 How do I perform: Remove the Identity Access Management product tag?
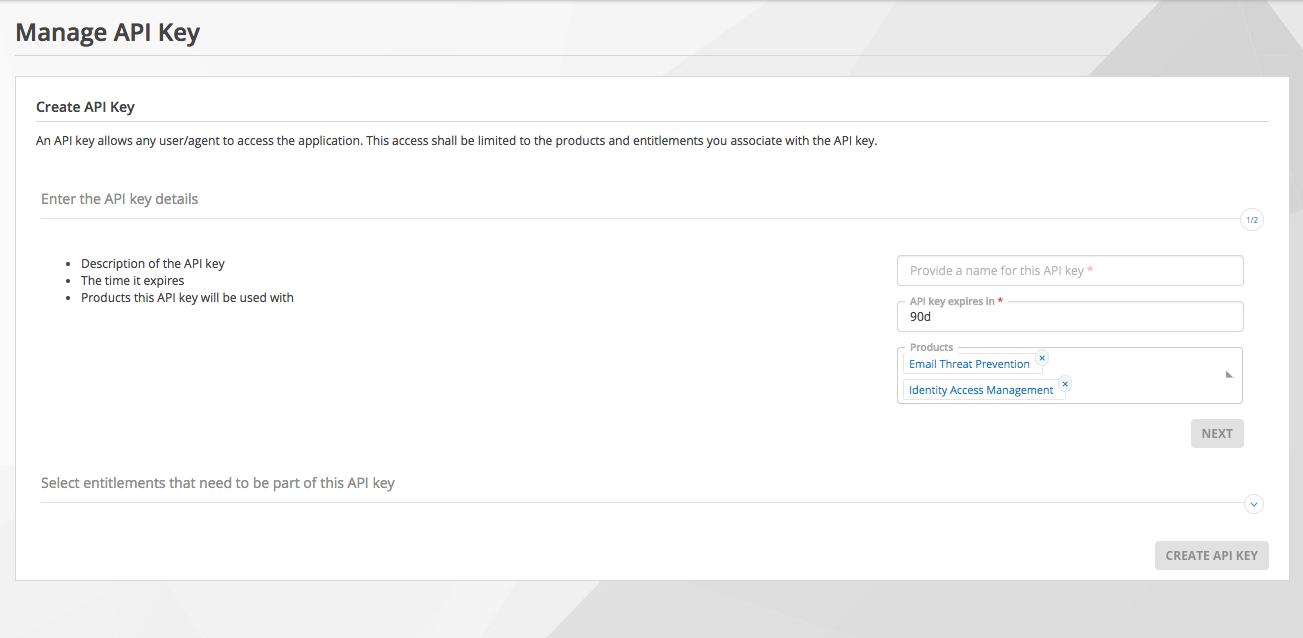(x=1065, y=383)
